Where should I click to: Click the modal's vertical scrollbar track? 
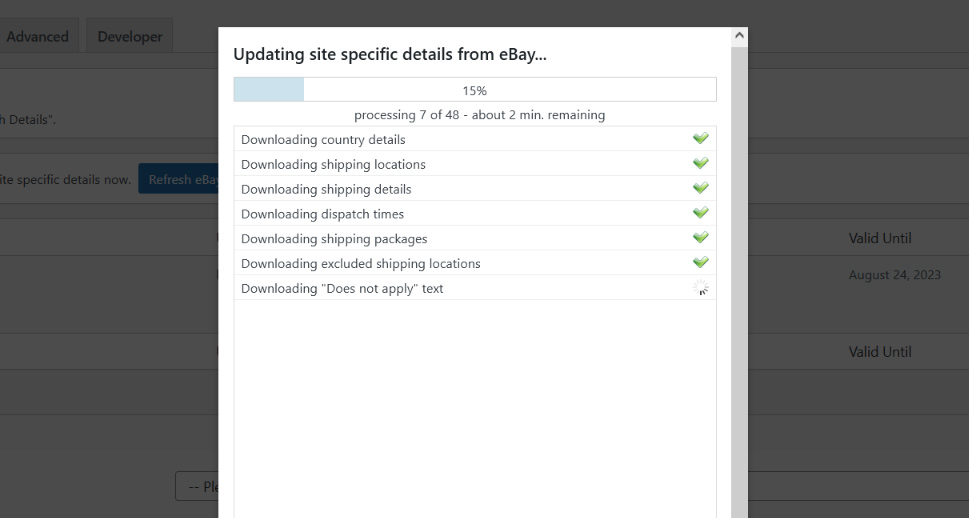739,281
